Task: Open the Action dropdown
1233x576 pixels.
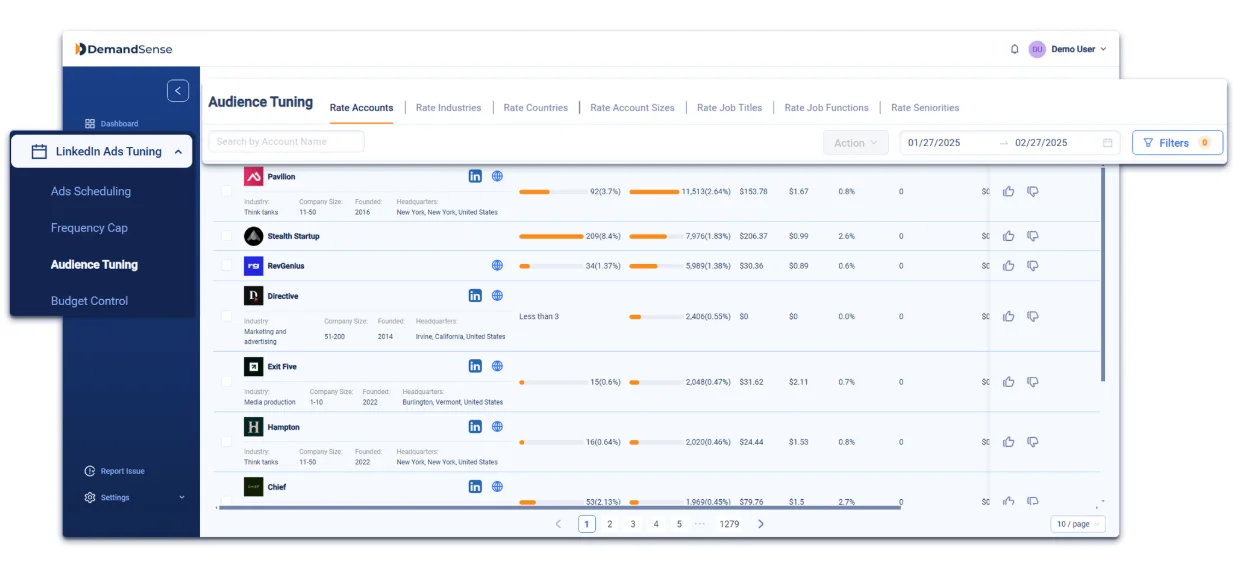Action: click(x=855, y=142)
